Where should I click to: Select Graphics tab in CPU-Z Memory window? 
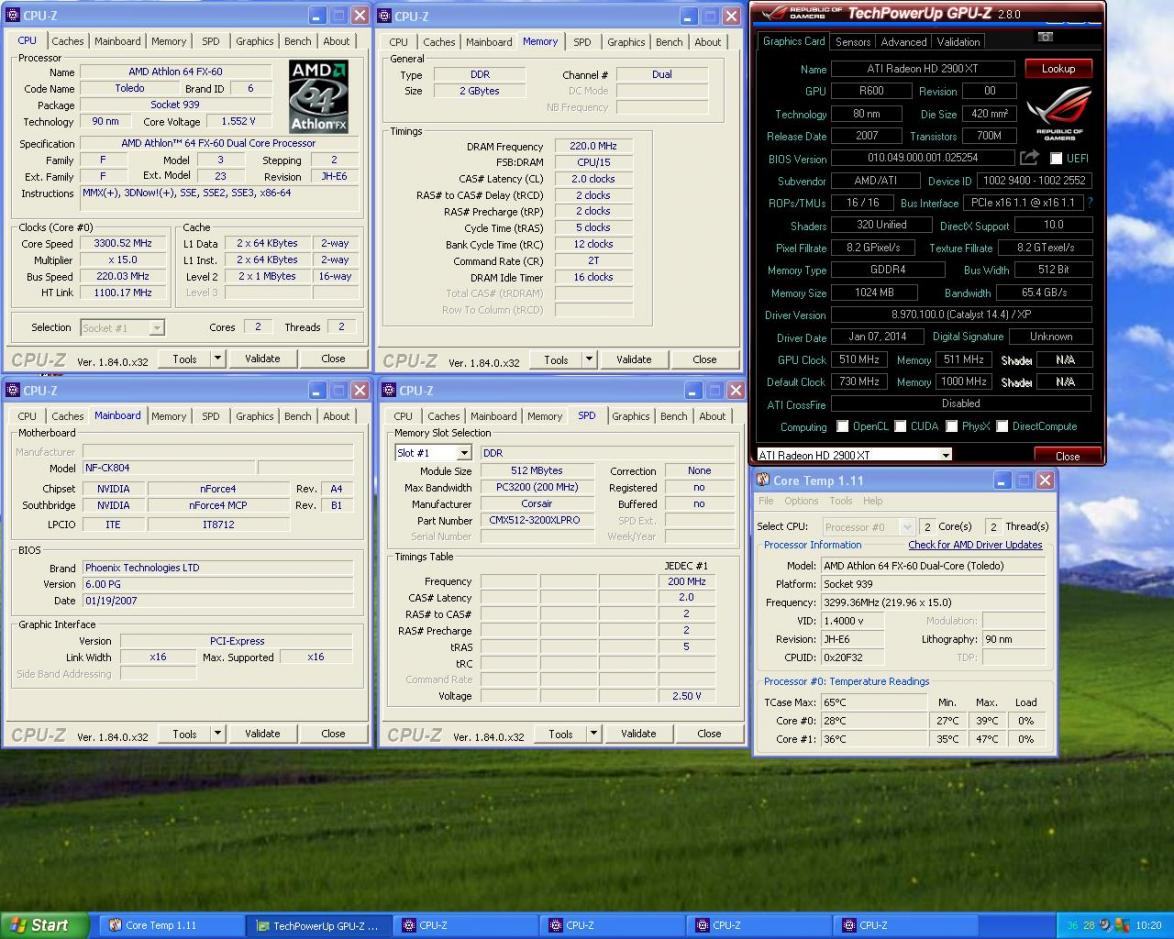[625, 42]
